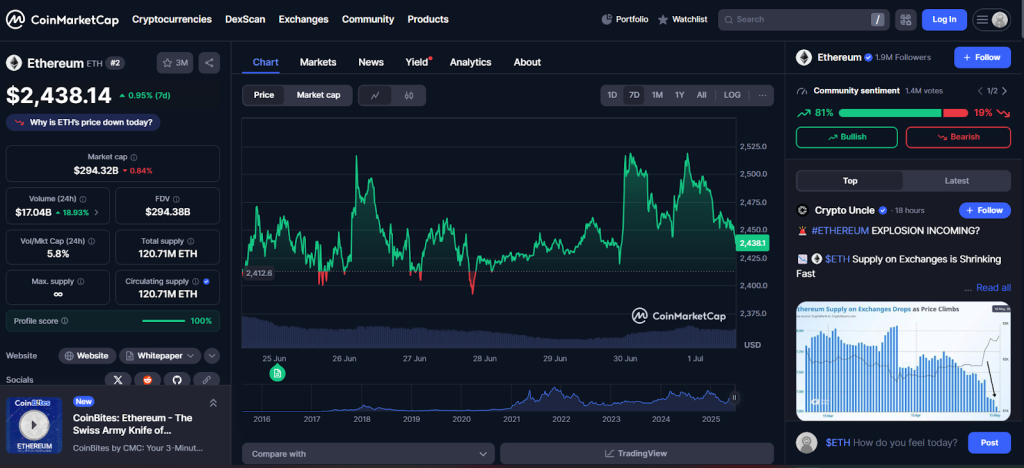The height and width of the screenshot is (468, 1024).
Task: Open DexScan nav item
Action: [245, 20]
